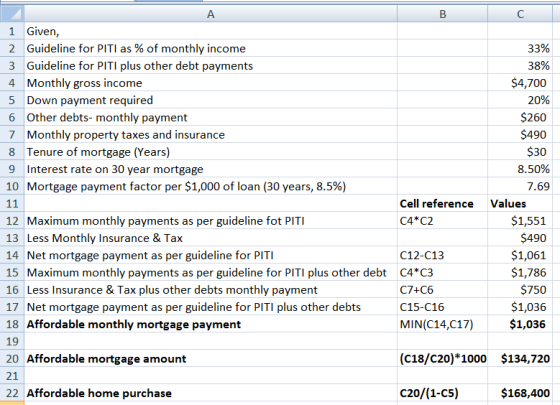Select column A header
The width and height of the screenshot is (560, 405).
tap(211, 14)
